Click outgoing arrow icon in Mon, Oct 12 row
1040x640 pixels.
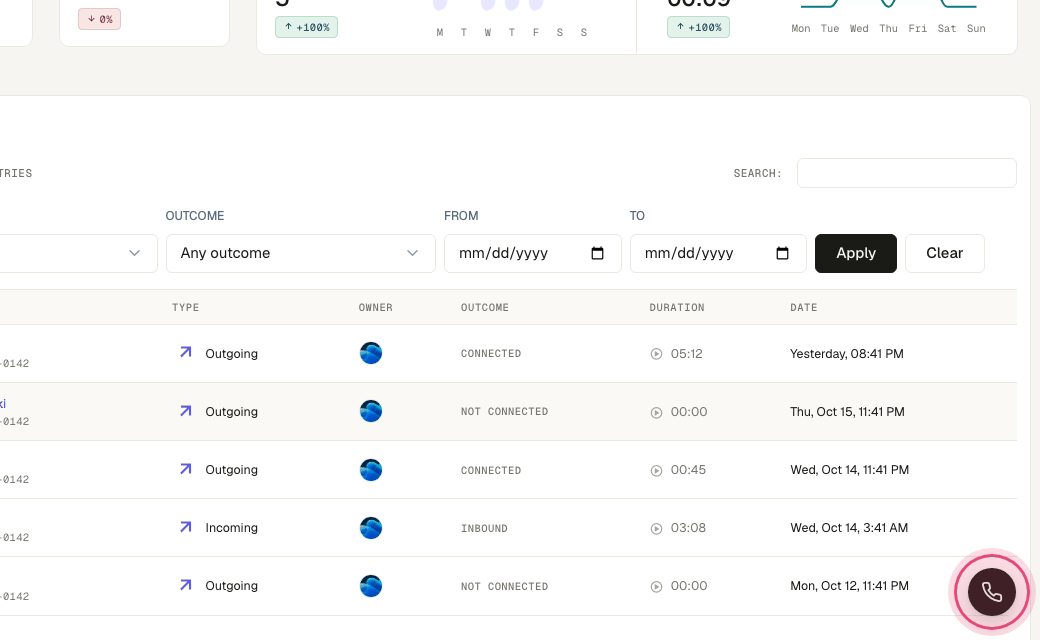[x=186, y=584]
